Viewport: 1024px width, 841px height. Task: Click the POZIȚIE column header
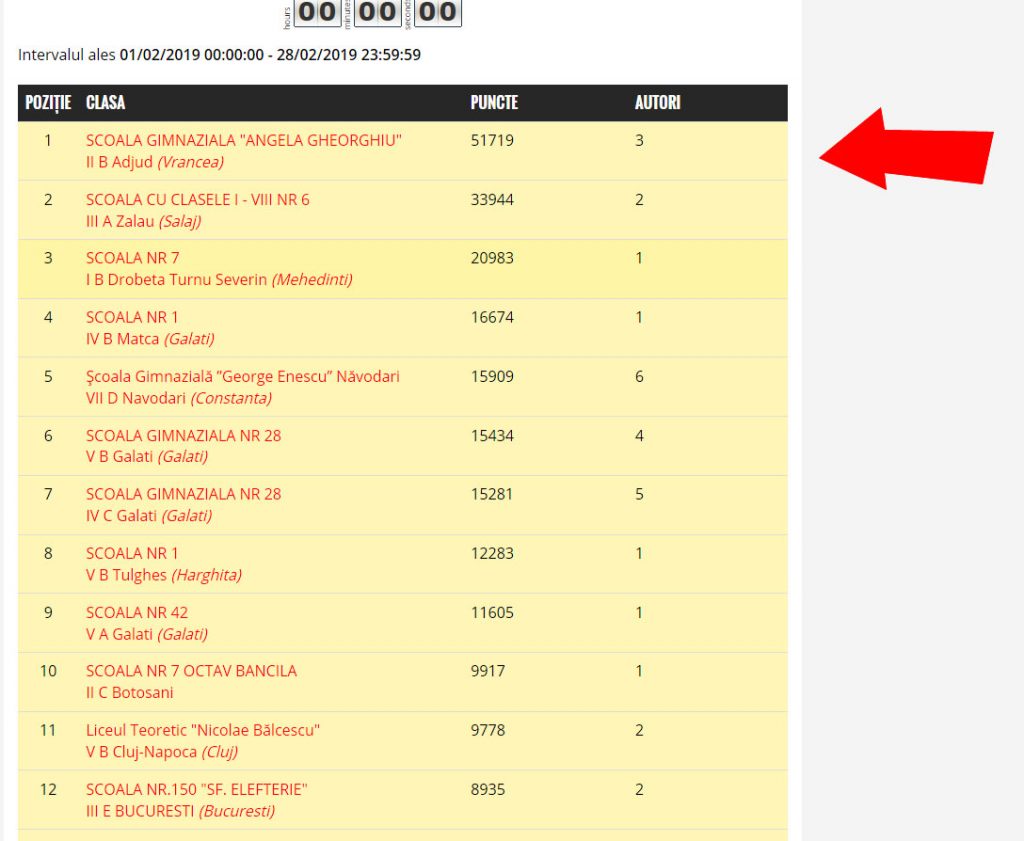(48, 103)
